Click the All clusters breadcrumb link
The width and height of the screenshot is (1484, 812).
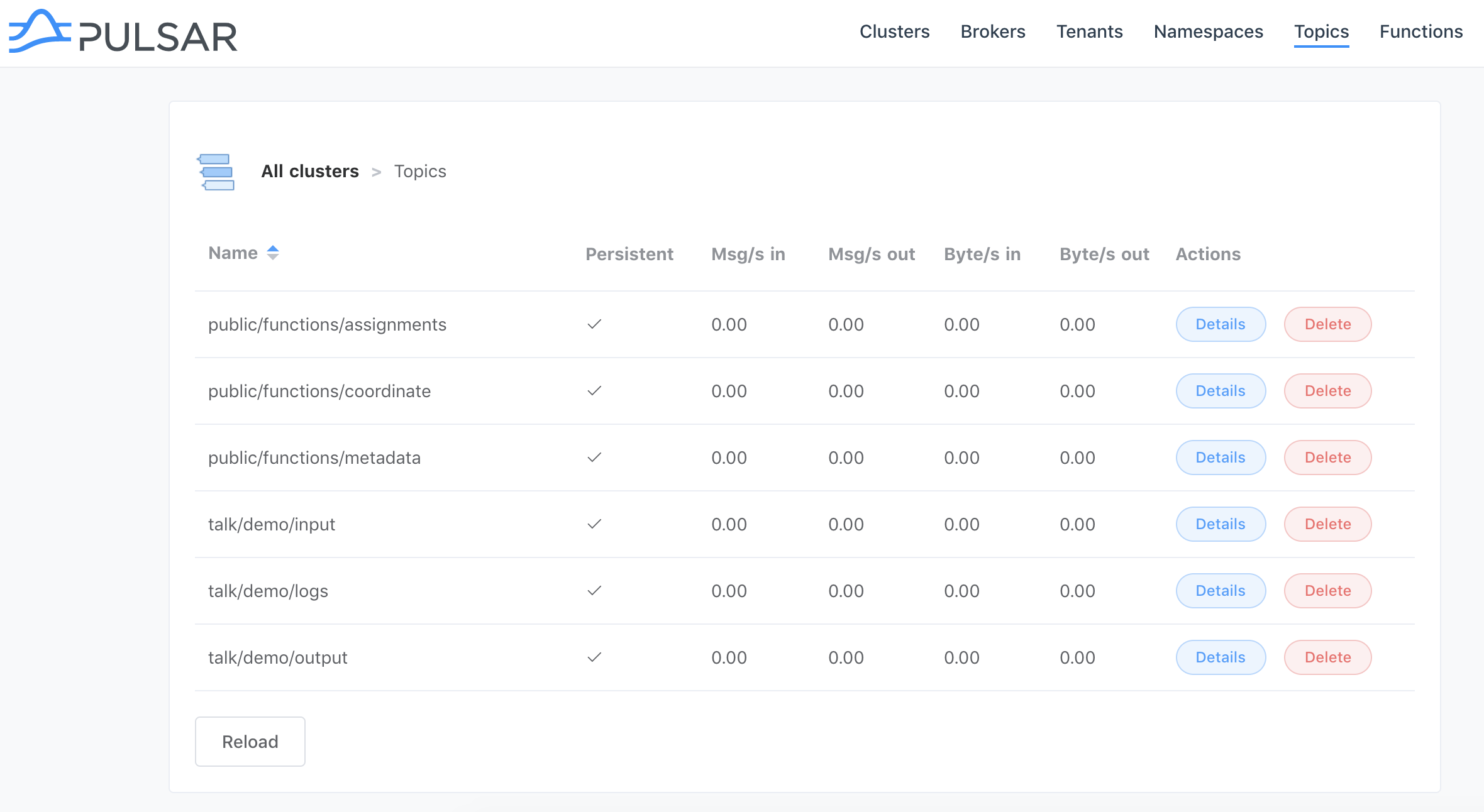(310, 172)
